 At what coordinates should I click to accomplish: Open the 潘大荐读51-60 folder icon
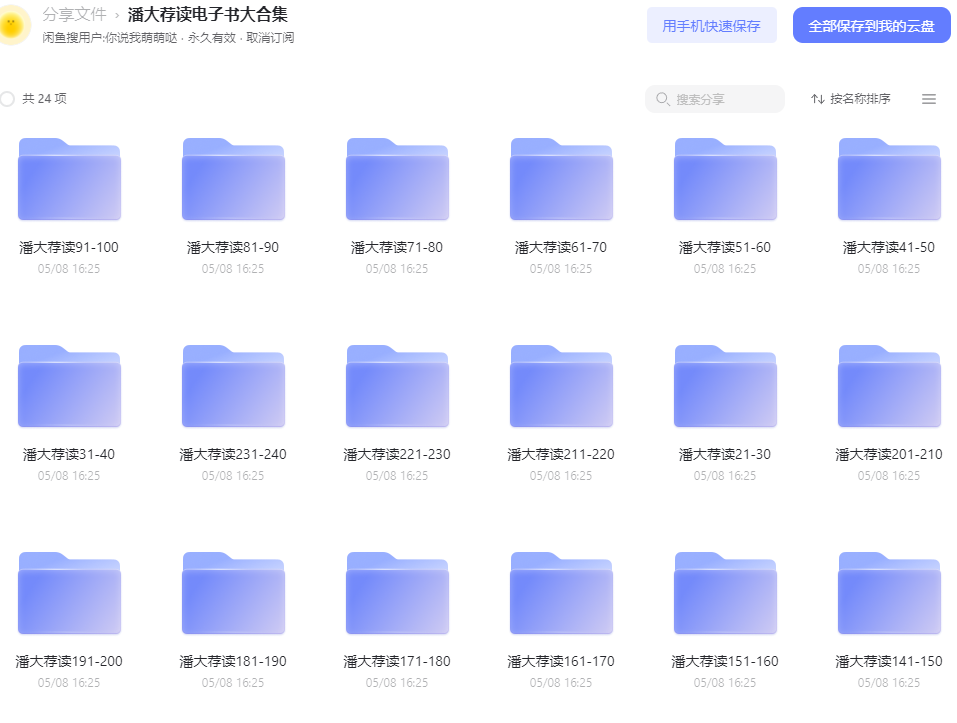725,179
